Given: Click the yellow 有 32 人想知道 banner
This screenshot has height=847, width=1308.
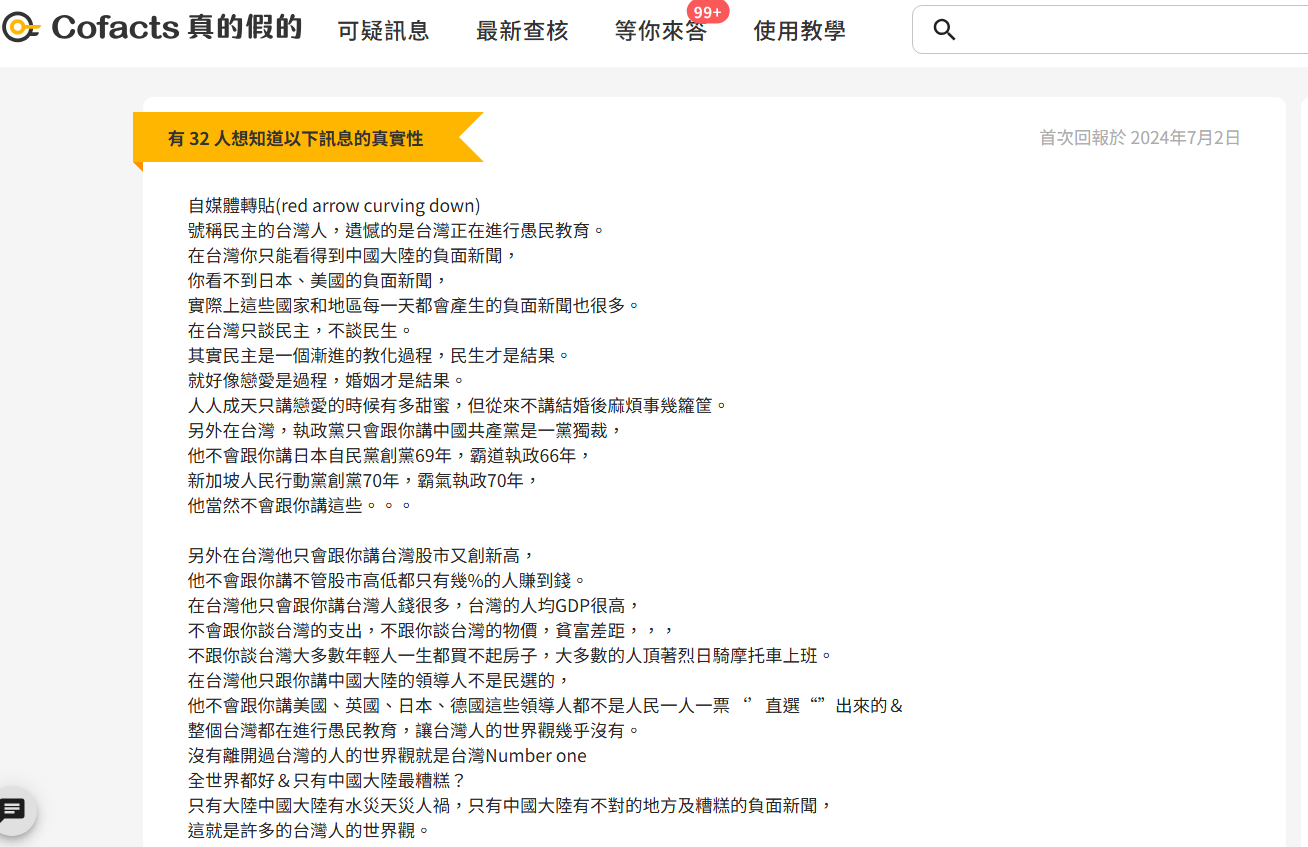Looking at the screenshot, I should click(x=296, y=138).
